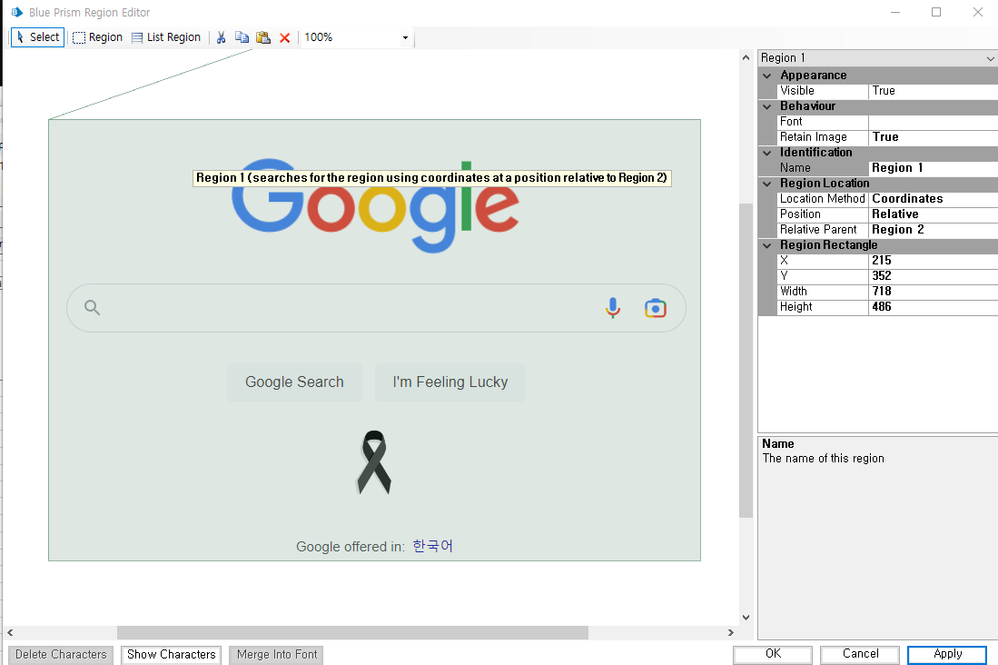
Task: Collapse the Appearance property section
Action: (767, 75)
